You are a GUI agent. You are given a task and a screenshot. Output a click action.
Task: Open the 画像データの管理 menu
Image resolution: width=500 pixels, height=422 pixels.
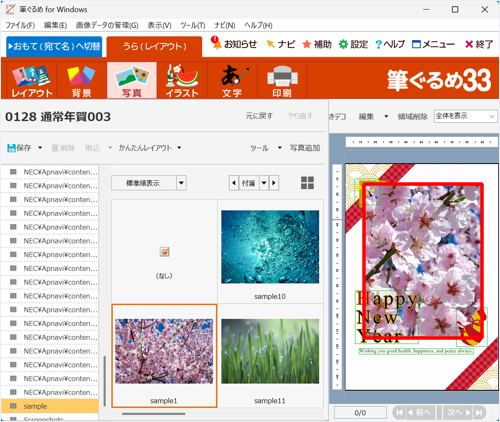point(107,25)
